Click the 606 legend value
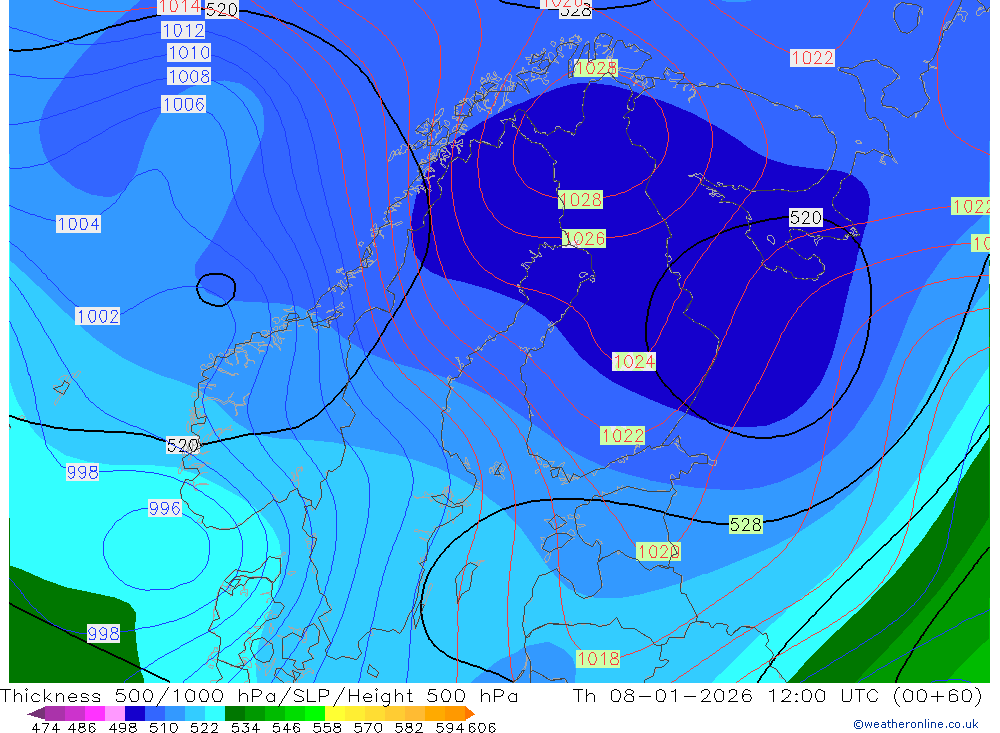Viewport: 1000px width, 733px height. point(482,727)
